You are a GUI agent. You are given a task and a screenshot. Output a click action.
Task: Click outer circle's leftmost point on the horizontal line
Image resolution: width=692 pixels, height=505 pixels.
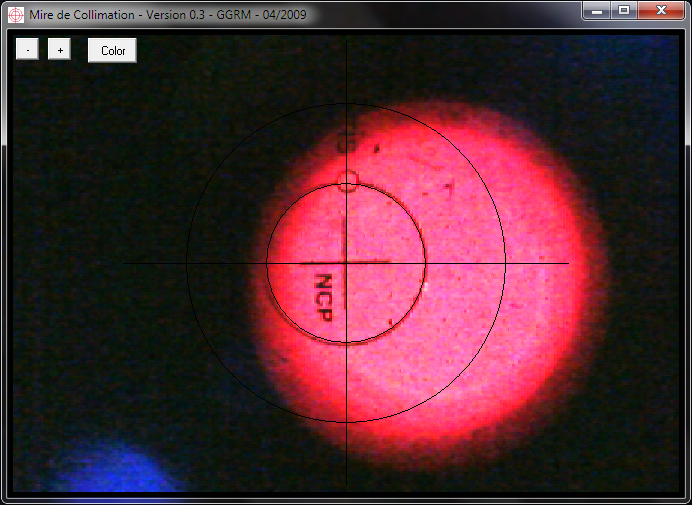point(187,263)
